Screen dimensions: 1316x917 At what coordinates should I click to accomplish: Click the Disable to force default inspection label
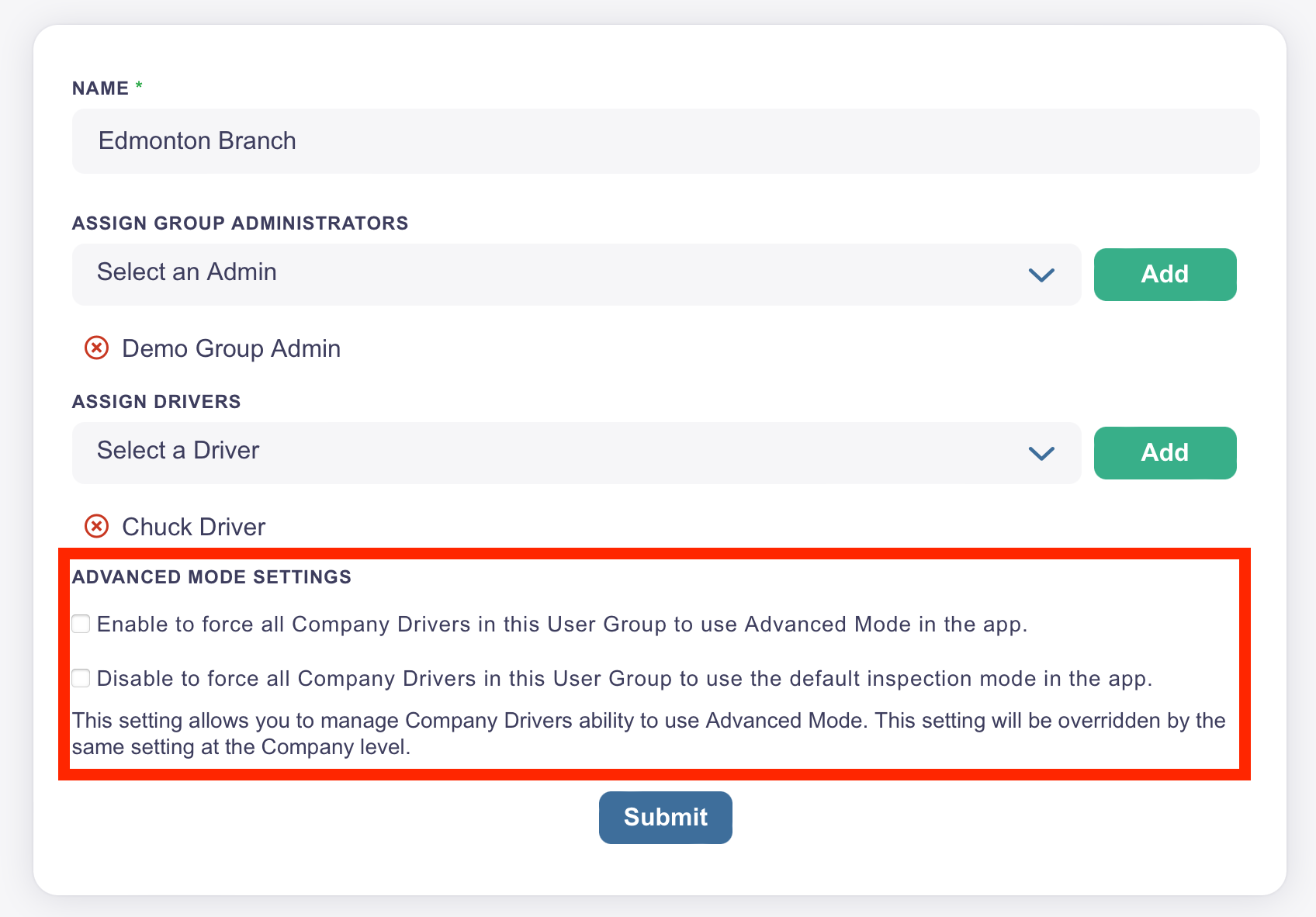tap(625, 679)
